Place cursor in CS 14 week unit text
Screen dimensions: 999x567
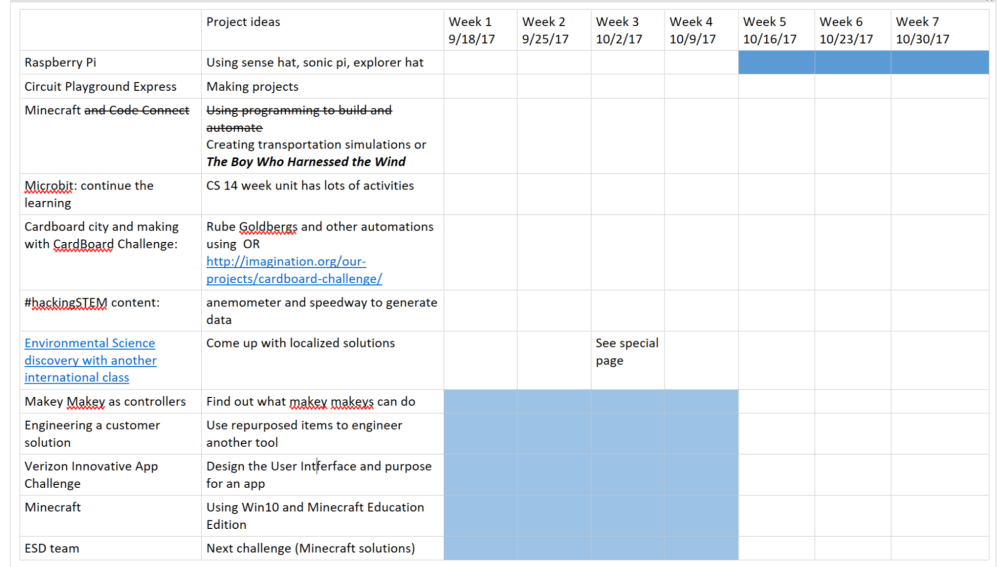pyautogui.click(x=310, y=186)
